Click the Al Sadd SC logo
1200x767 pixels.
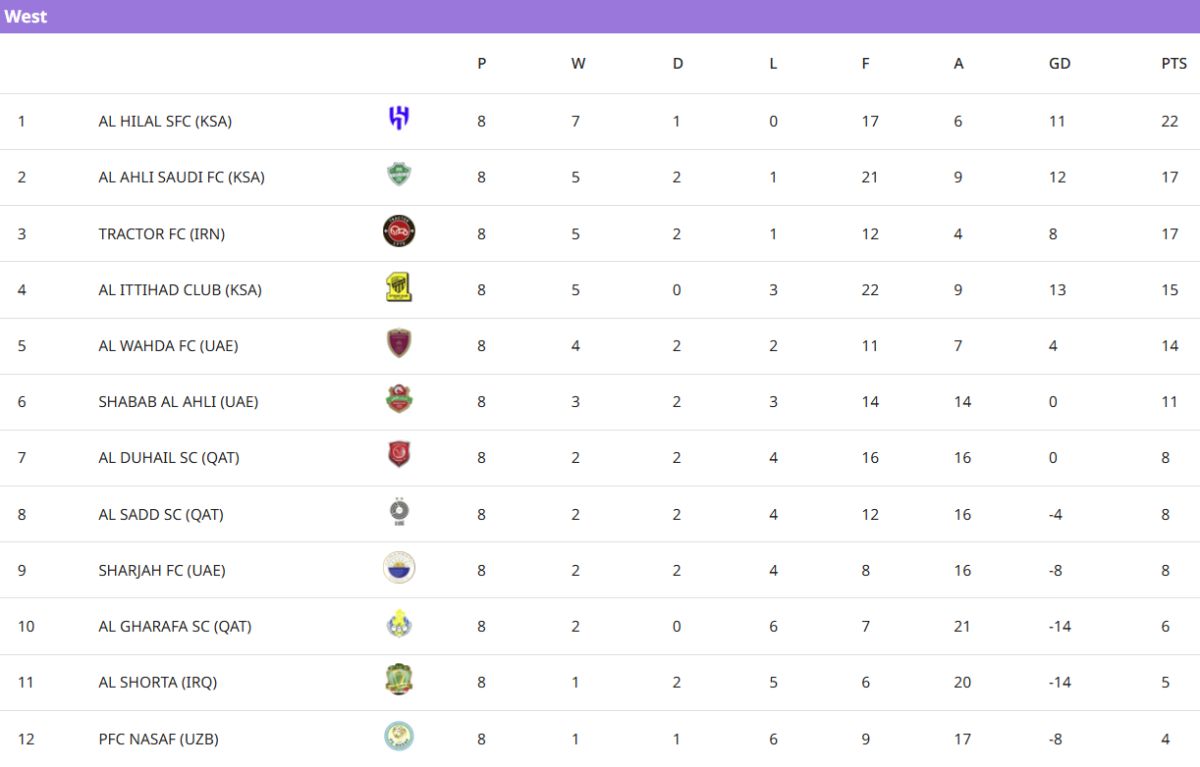(x=399, y=512)
